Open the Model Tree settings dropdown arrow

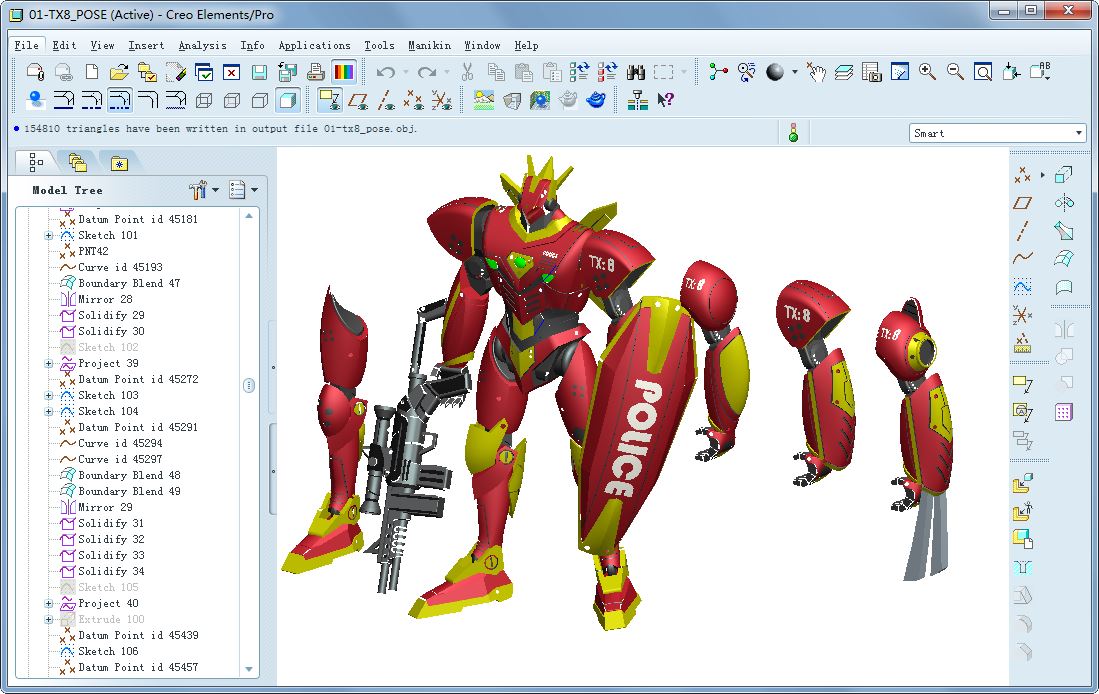(x=215, y=190)
